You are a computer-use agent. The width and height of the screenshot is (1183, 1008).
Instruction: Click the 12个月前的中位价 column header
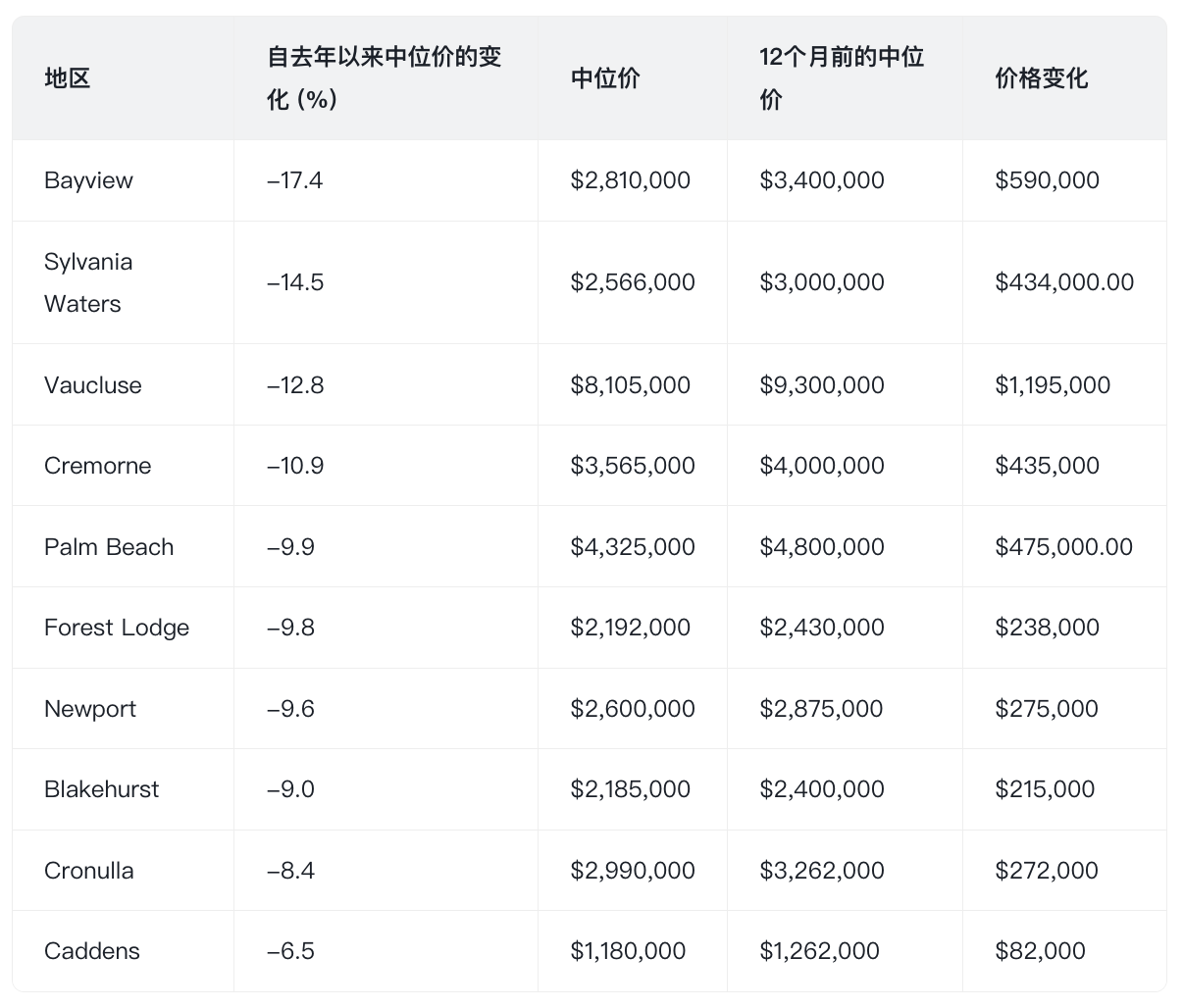[x=842, y=78]
